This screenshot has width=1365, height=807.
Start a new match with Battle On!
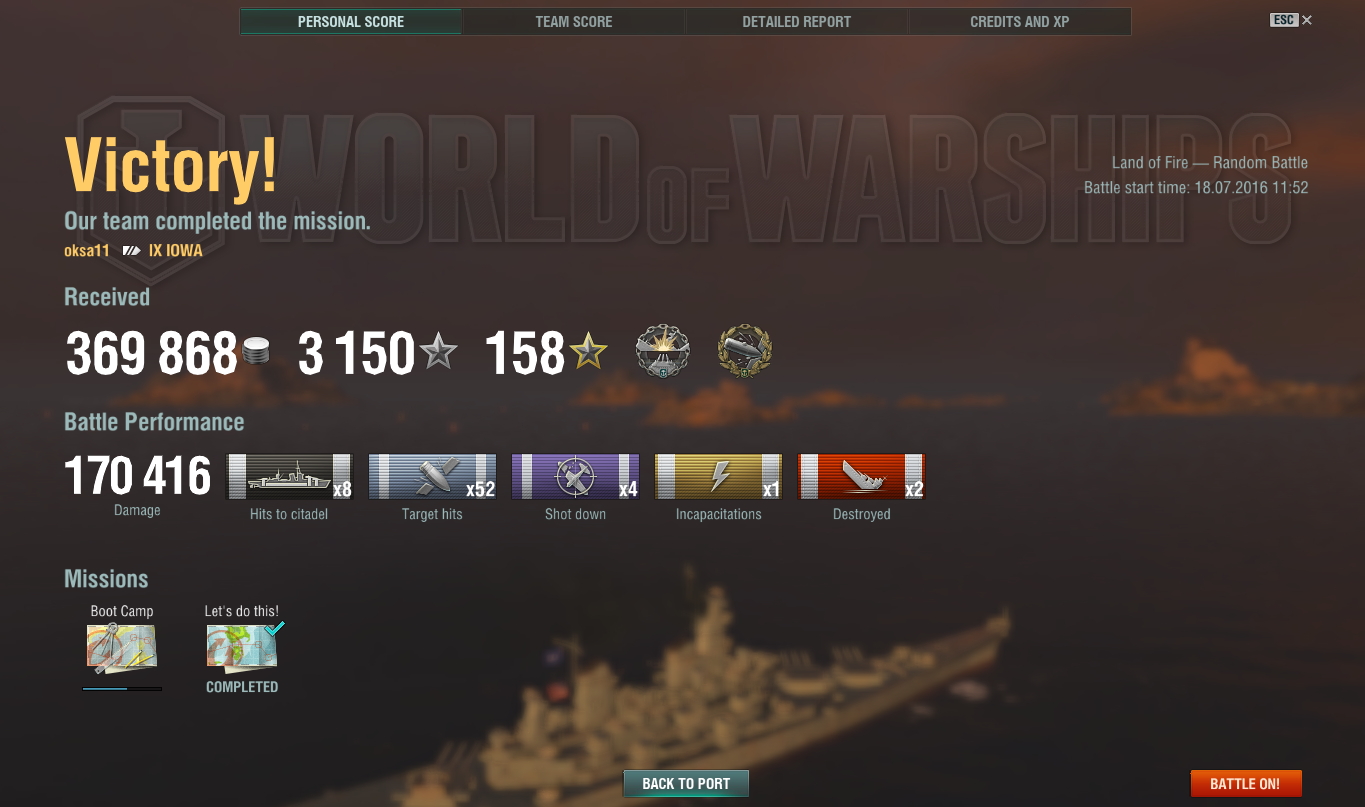coord(1246,784)
